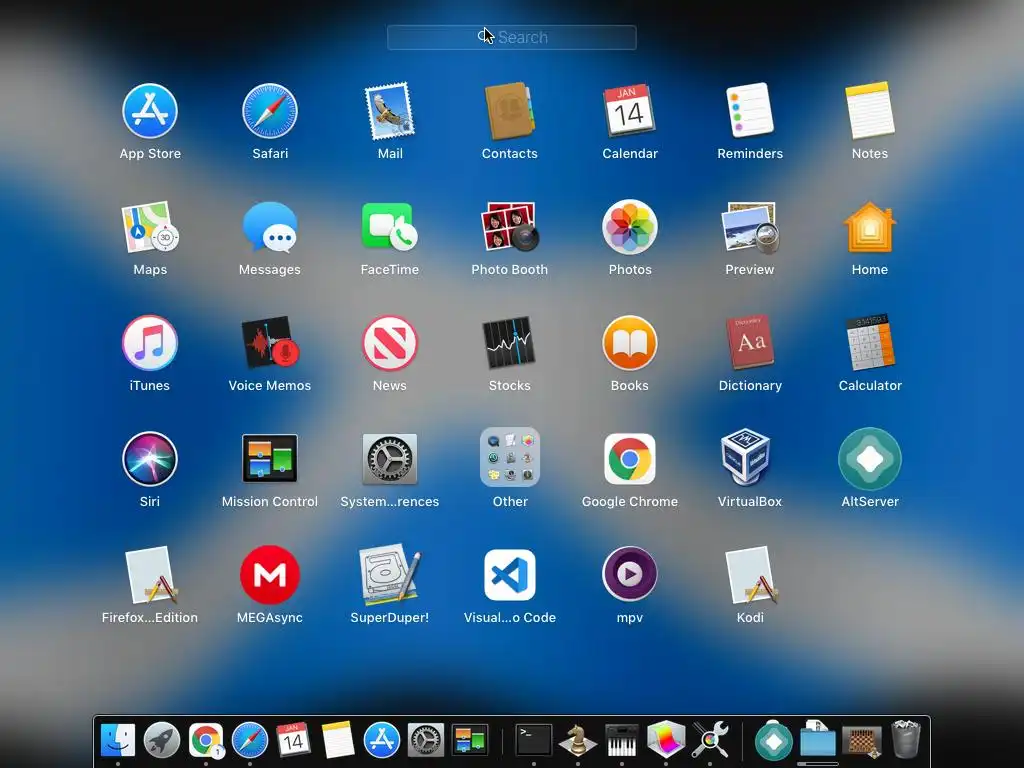1024x768 pixels.
Task: Launch Messages app
Action: coord(270,227)
